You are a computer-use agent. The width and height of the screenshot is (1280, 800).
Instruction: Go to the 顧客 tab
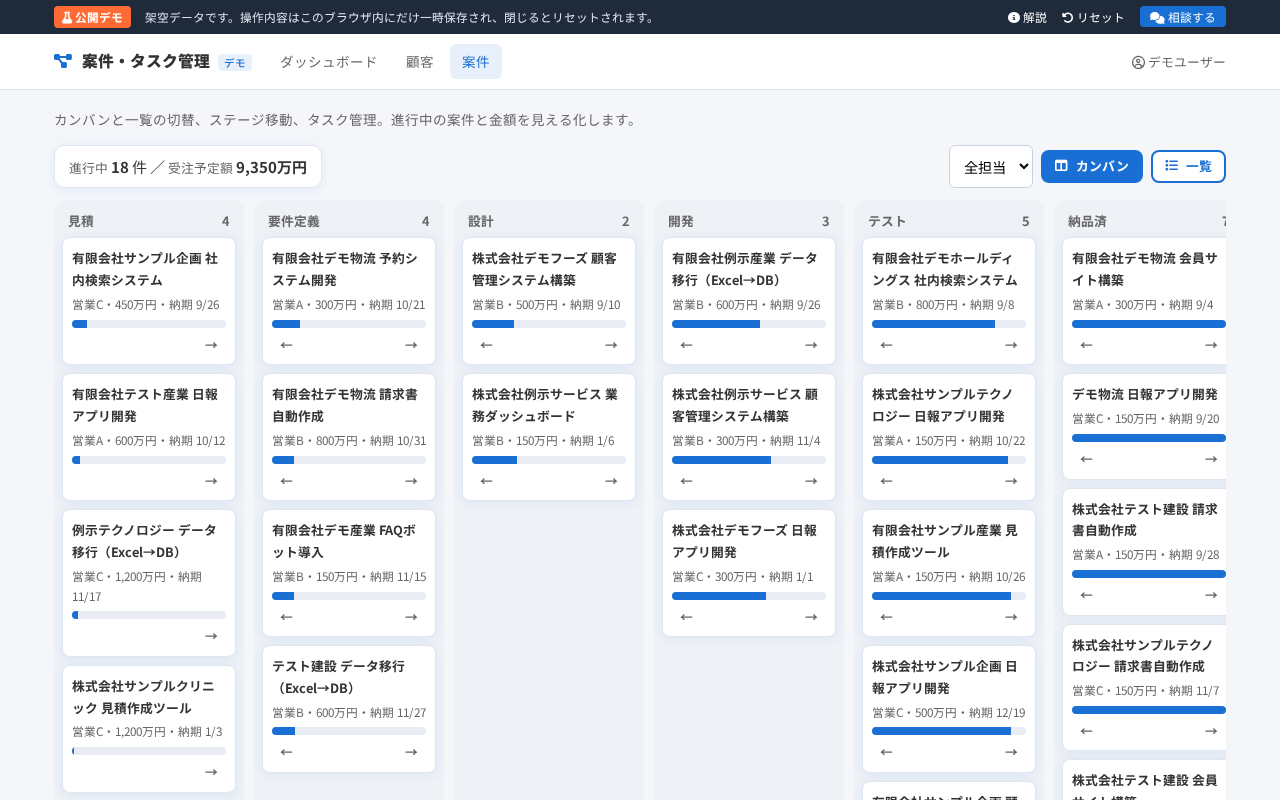420,62
